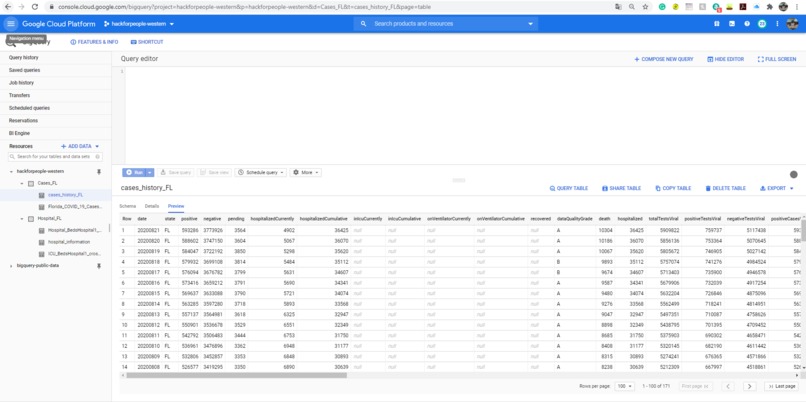Open the ADD DATA dropdown
The width and height of the screenshot is (806, 402).
80,147
